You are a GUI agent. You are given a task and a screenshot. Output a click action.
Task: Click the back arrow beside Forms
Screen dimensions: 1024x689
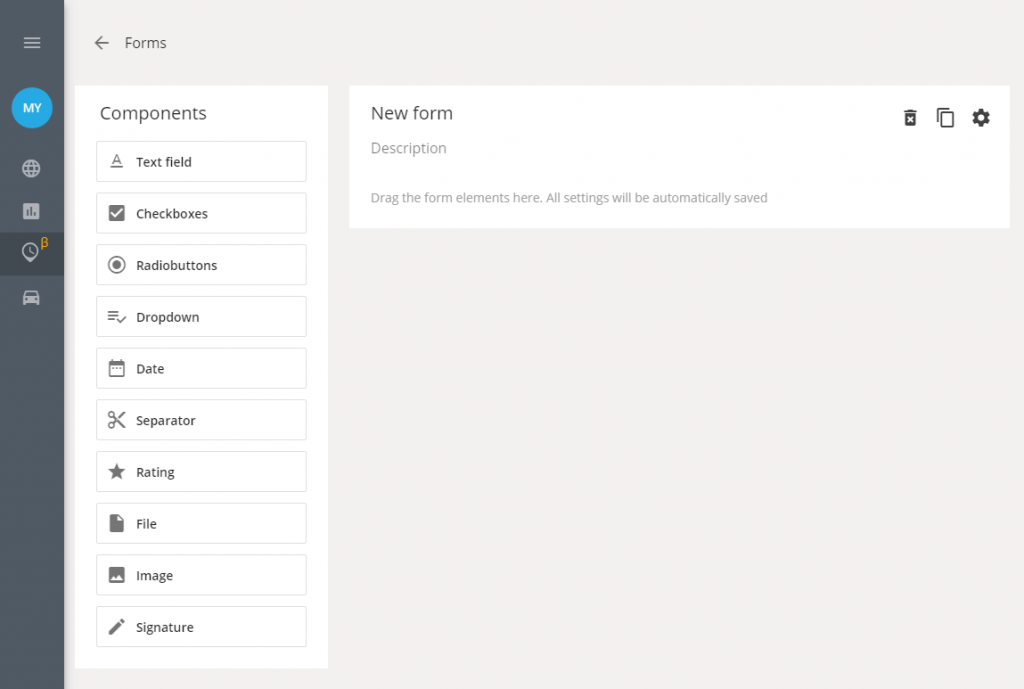[99, 43]
